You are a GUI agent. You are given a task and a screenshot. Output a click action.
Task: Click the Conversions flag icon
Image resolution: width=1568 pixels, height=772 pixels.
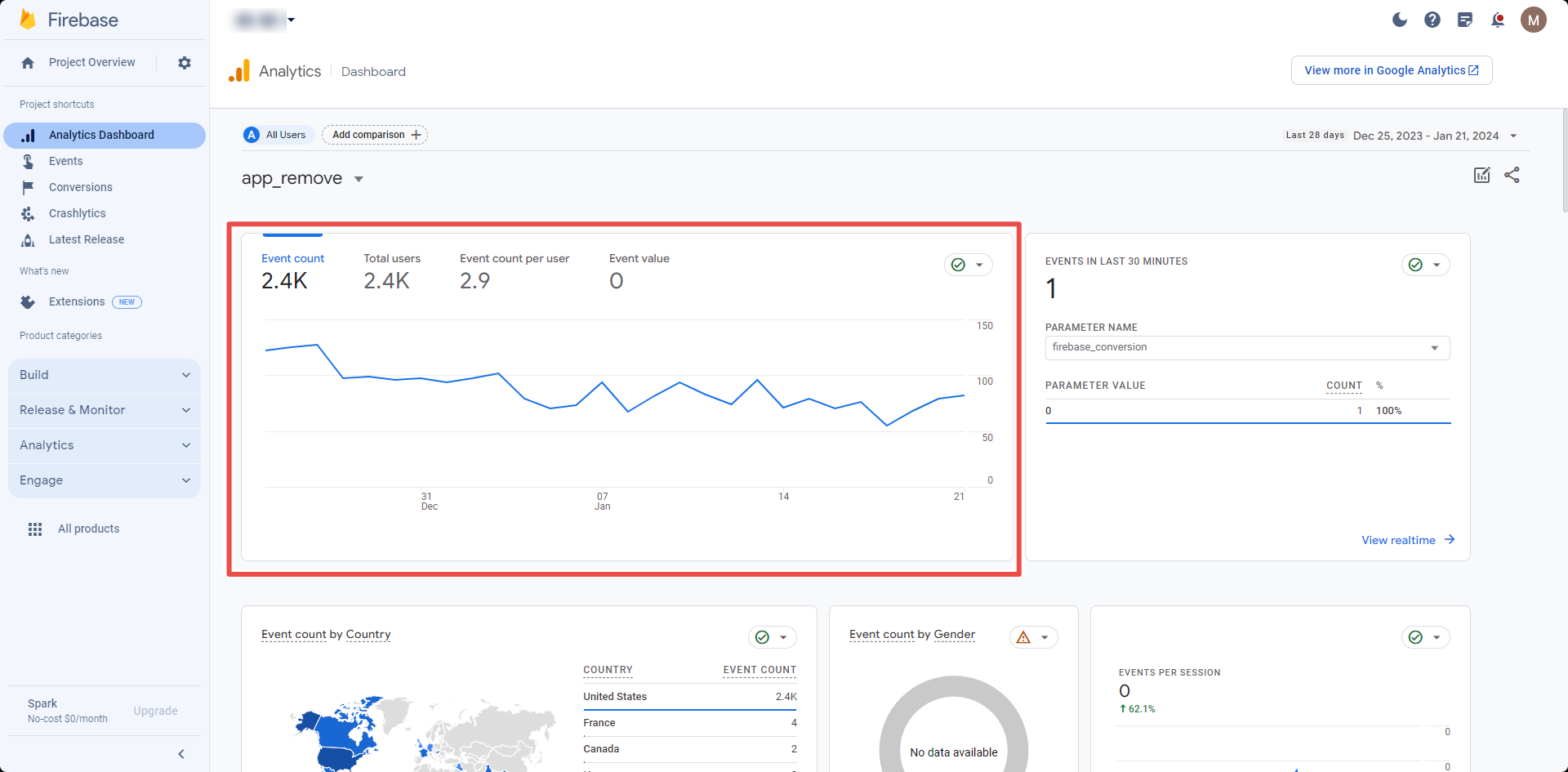click(x=28, y=188)
